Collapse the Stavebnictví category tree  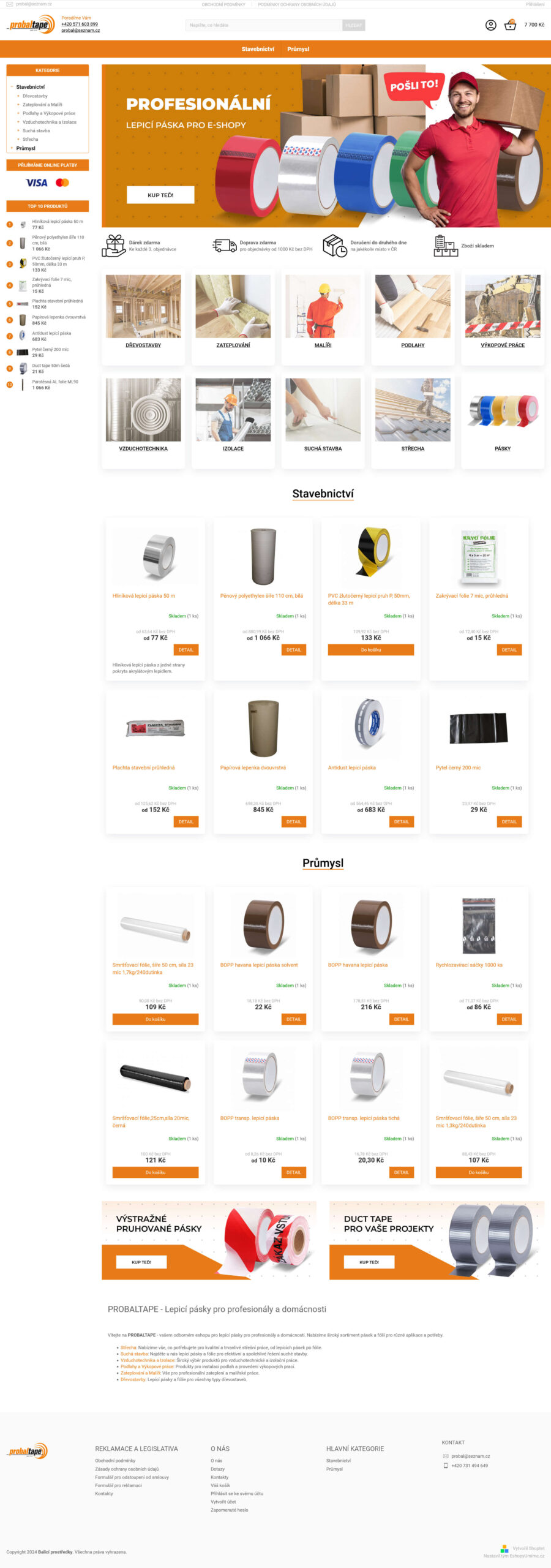[x=12, y=87]
